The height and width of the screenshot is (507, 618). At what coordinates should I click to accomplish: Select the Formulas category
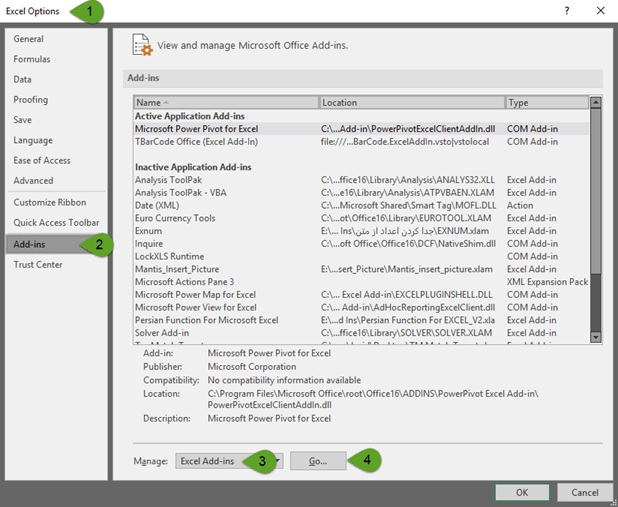tap(32, 59)
